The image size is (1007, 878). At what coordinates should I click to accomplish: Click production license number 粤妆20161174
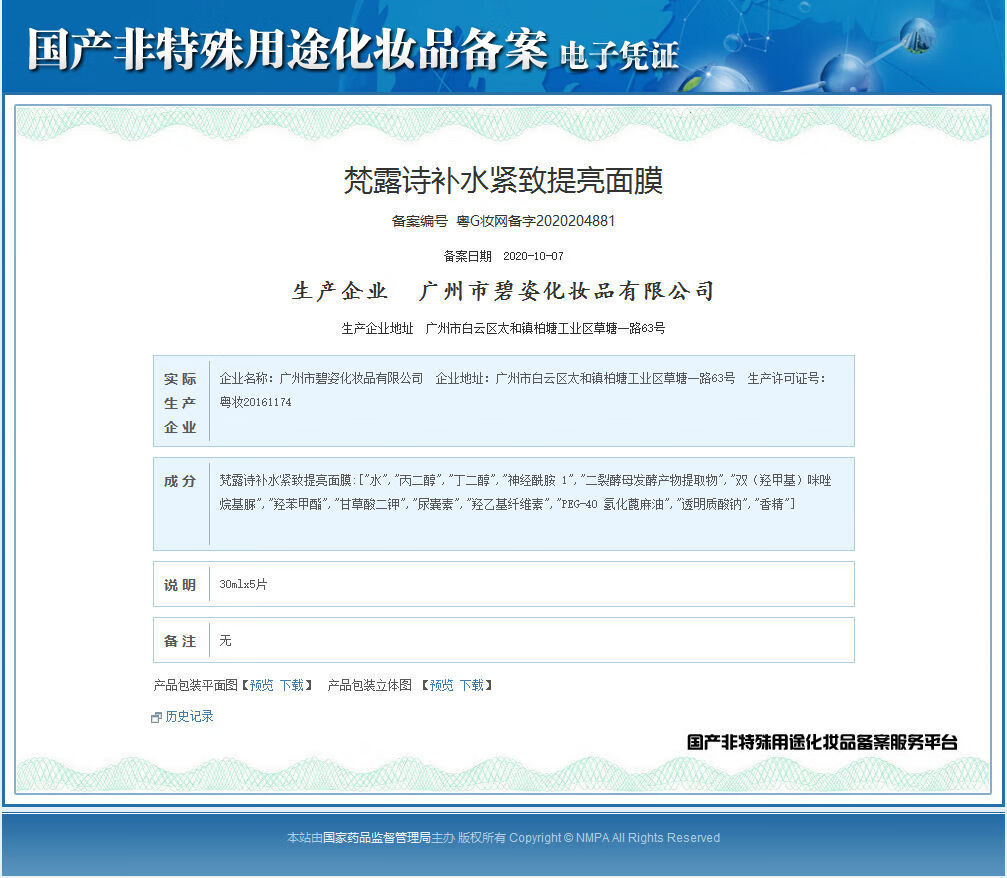tap(256, 402)
